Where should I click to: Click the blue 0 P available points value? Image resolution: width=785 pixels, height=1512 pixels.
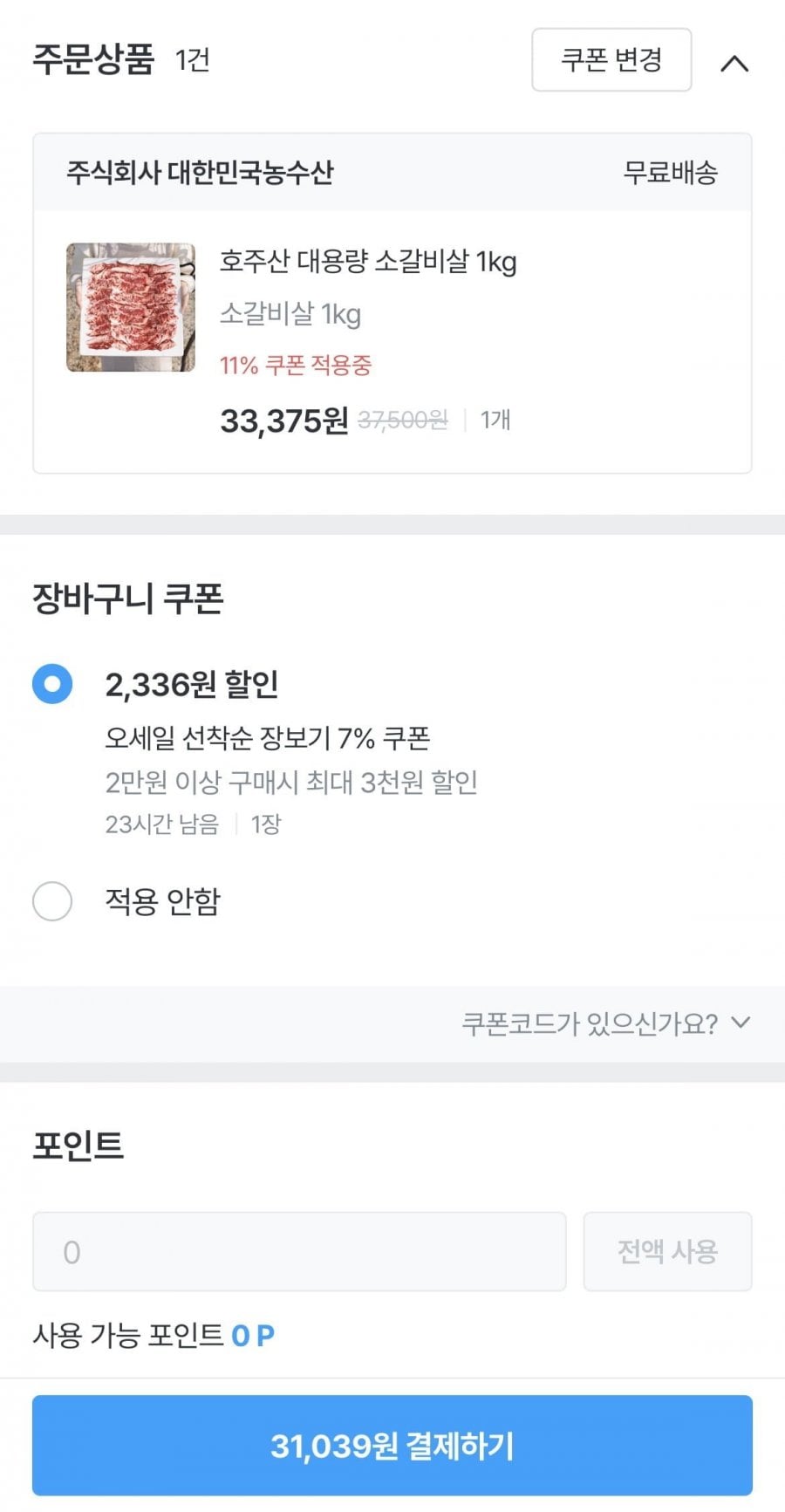pos(253,1335)
